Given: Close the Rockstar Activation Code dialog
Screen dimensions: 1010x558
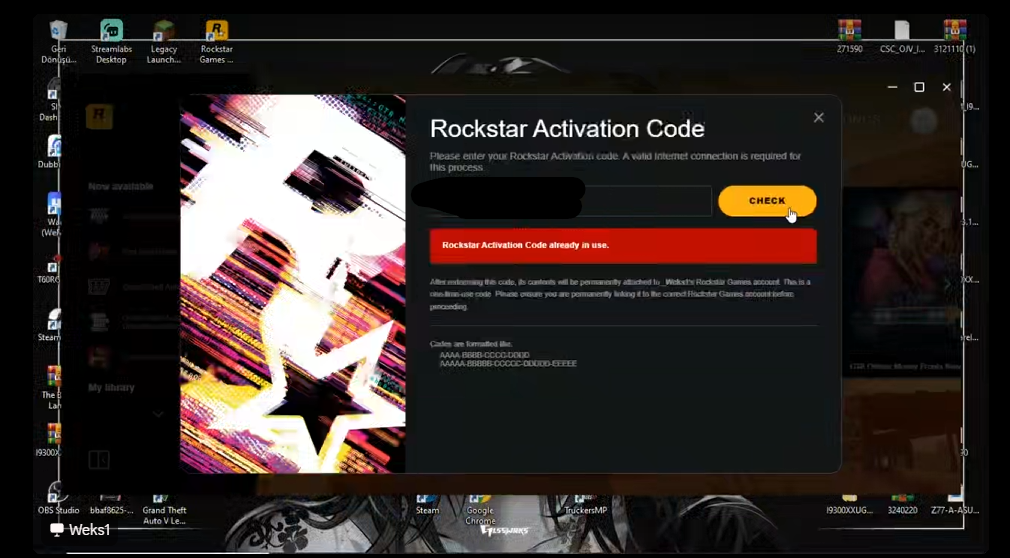Looking at the screenshot, I should (819, 117).
